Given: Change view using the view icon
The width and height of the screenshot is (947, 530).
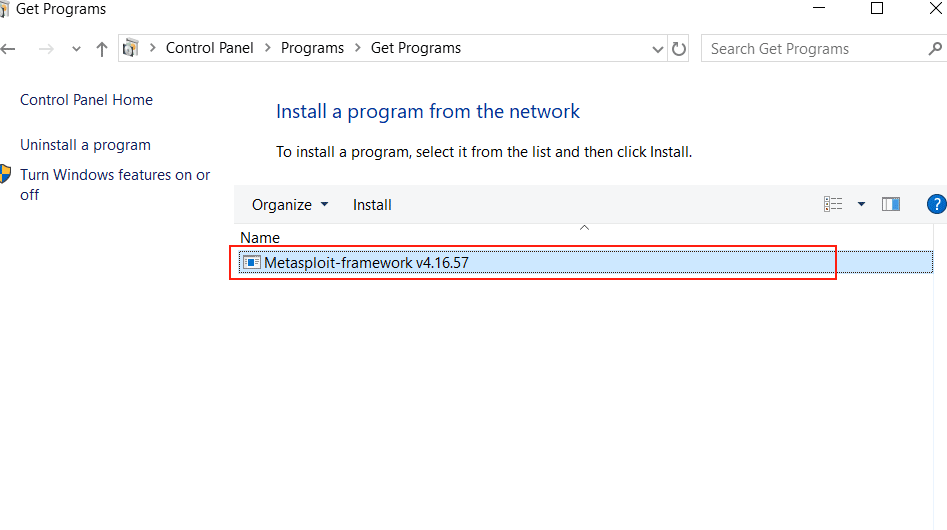Looking at the screenshot, I should point(833,204).
